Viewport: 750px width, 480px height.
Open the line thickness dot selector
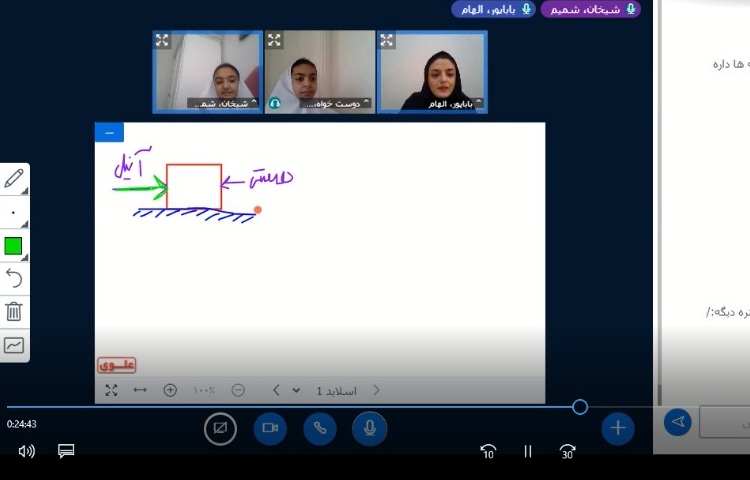(x=14, y=213)
